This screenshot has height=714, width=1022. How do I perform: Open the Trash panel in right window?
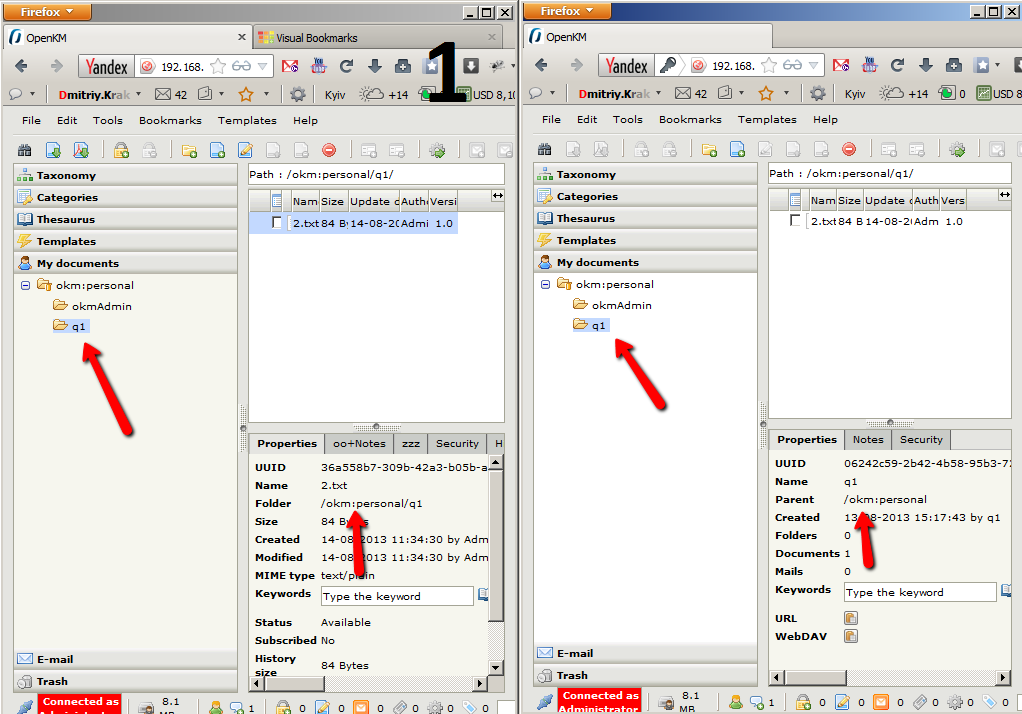click(x=572, y=675)
